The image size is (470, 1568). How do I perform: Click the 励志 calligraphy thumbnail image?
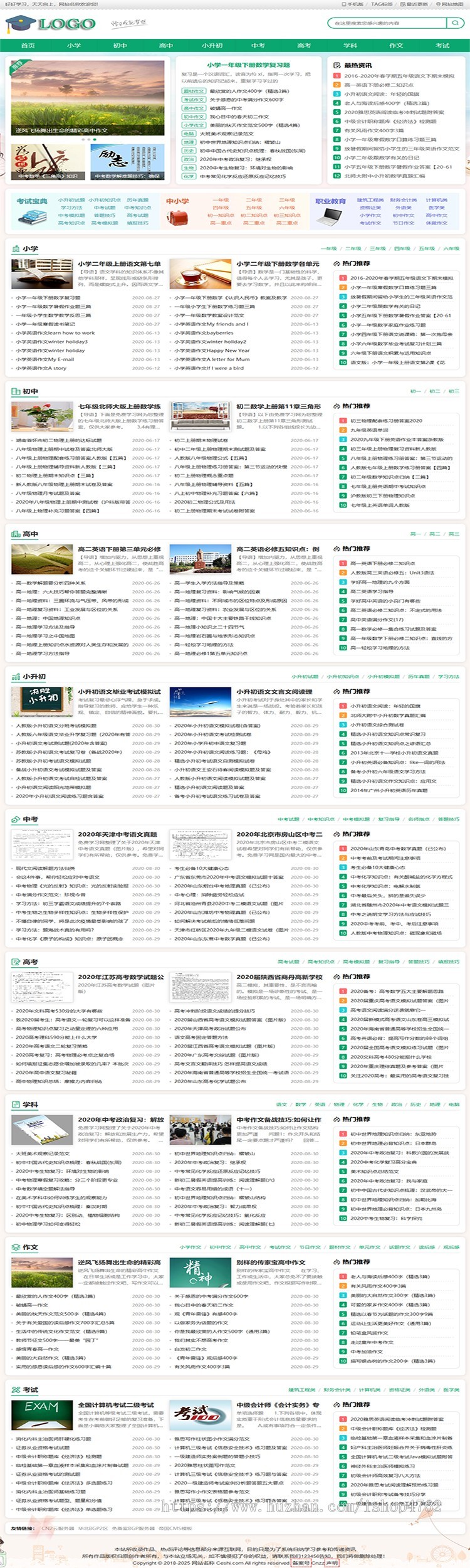point(128,162)
